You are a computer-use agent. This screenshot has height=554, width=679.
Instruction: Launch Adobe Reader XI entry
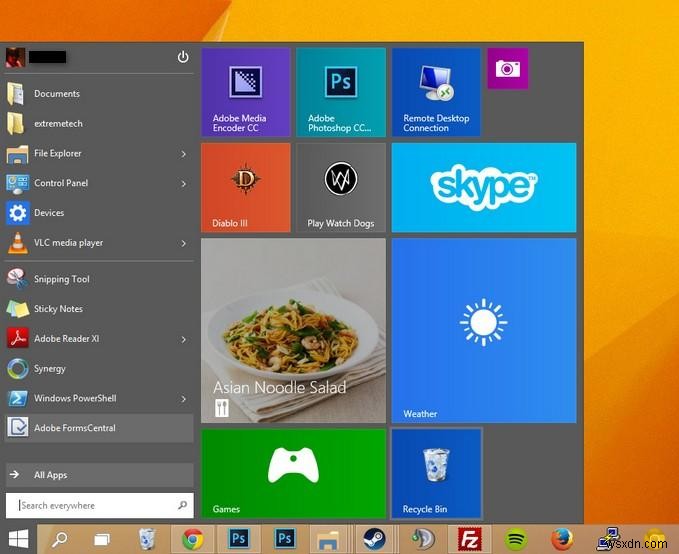(x=99, y=339)
